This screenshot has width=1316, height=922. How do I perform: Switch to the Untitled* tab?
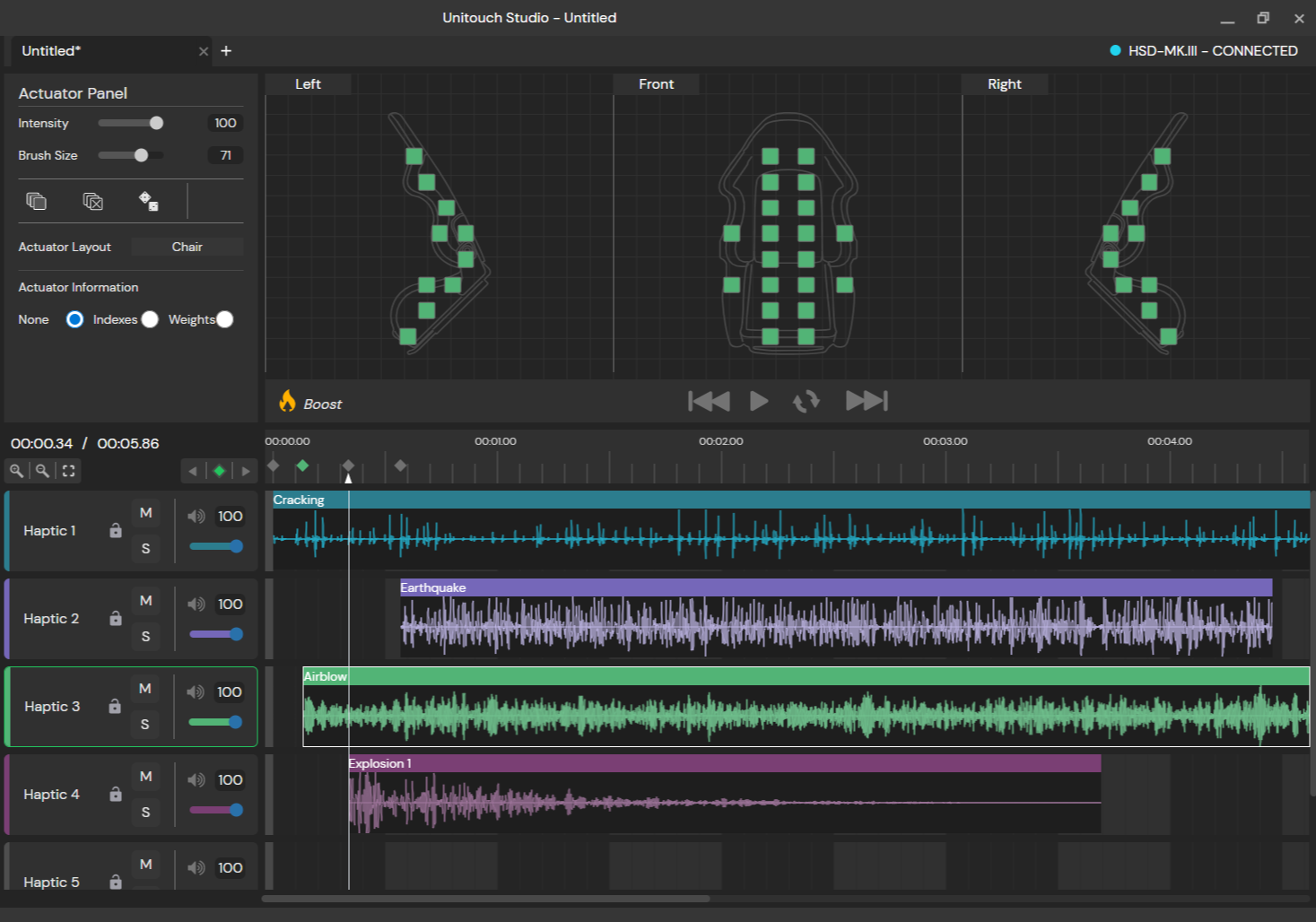[51, 51]
